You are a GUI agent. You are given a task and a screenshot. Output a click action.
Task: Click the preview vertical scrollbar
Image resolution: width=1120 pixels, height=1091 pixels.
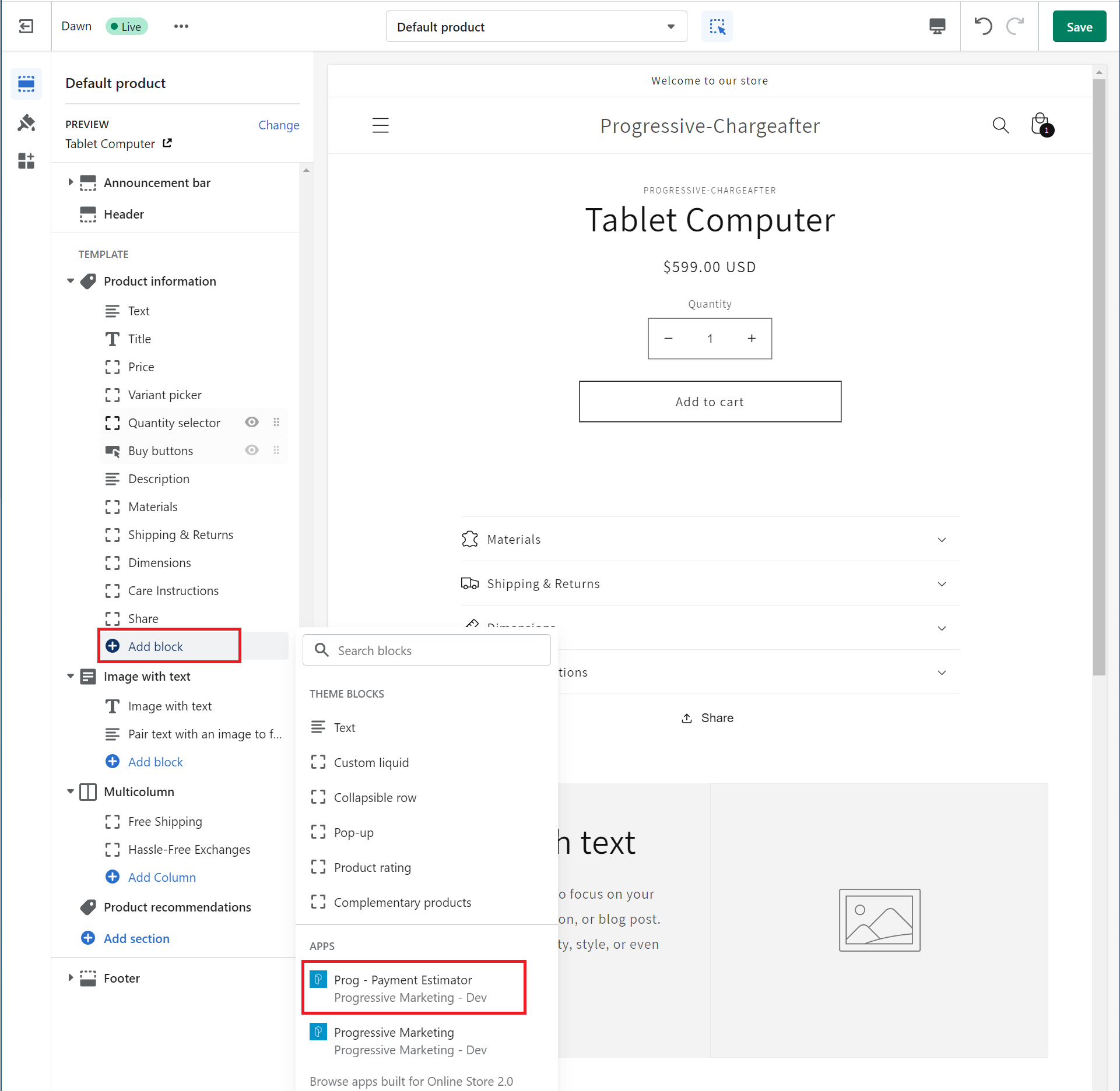(x=1099, y=373)
